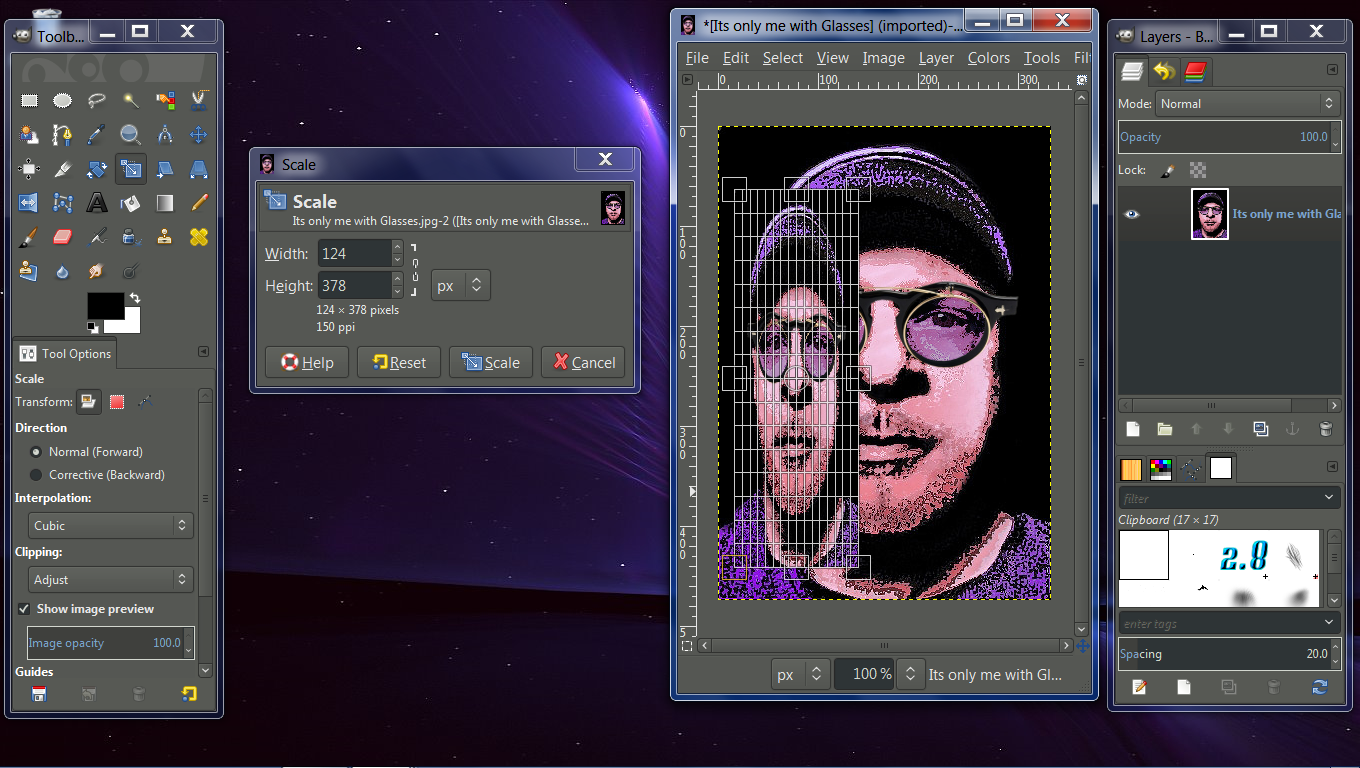Create a new layer in Layers panel
1360x768 pixels.
tap(1133, 429)
